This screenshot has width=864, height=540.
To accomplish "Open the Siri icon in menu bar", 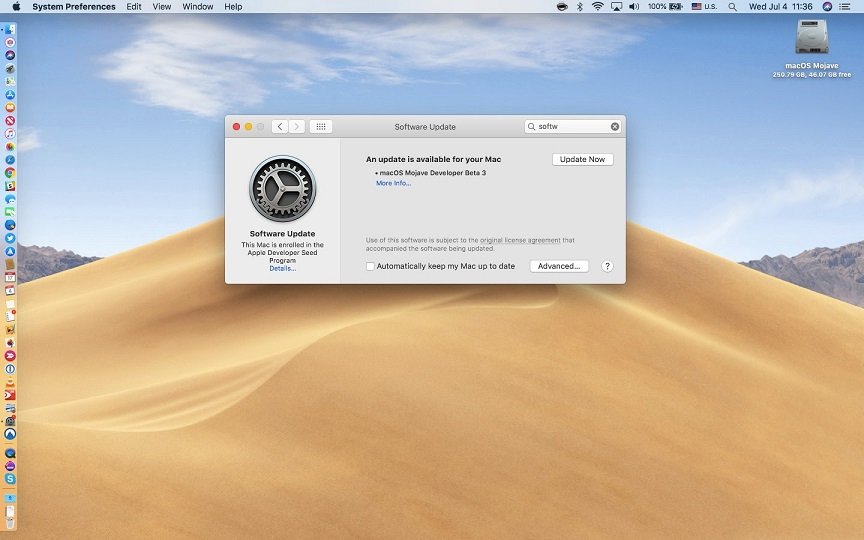I will coord(827,7).
